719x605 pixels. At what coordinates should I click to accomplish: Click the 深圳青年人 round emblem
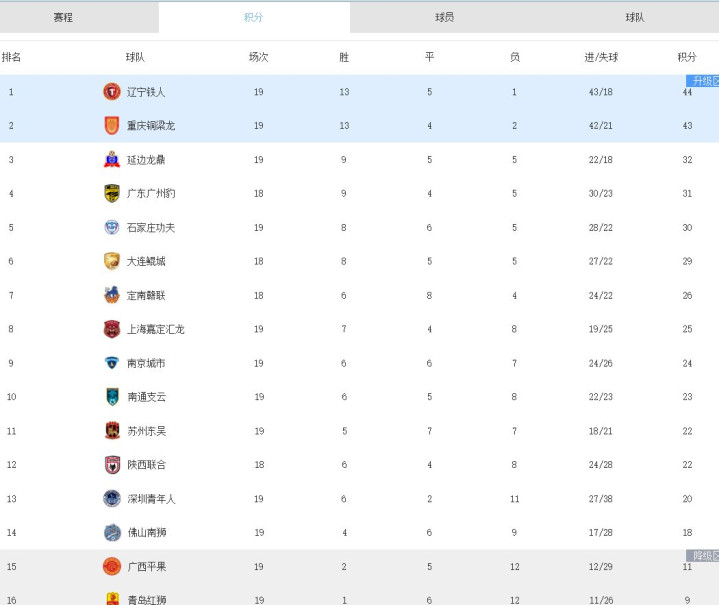112,499
